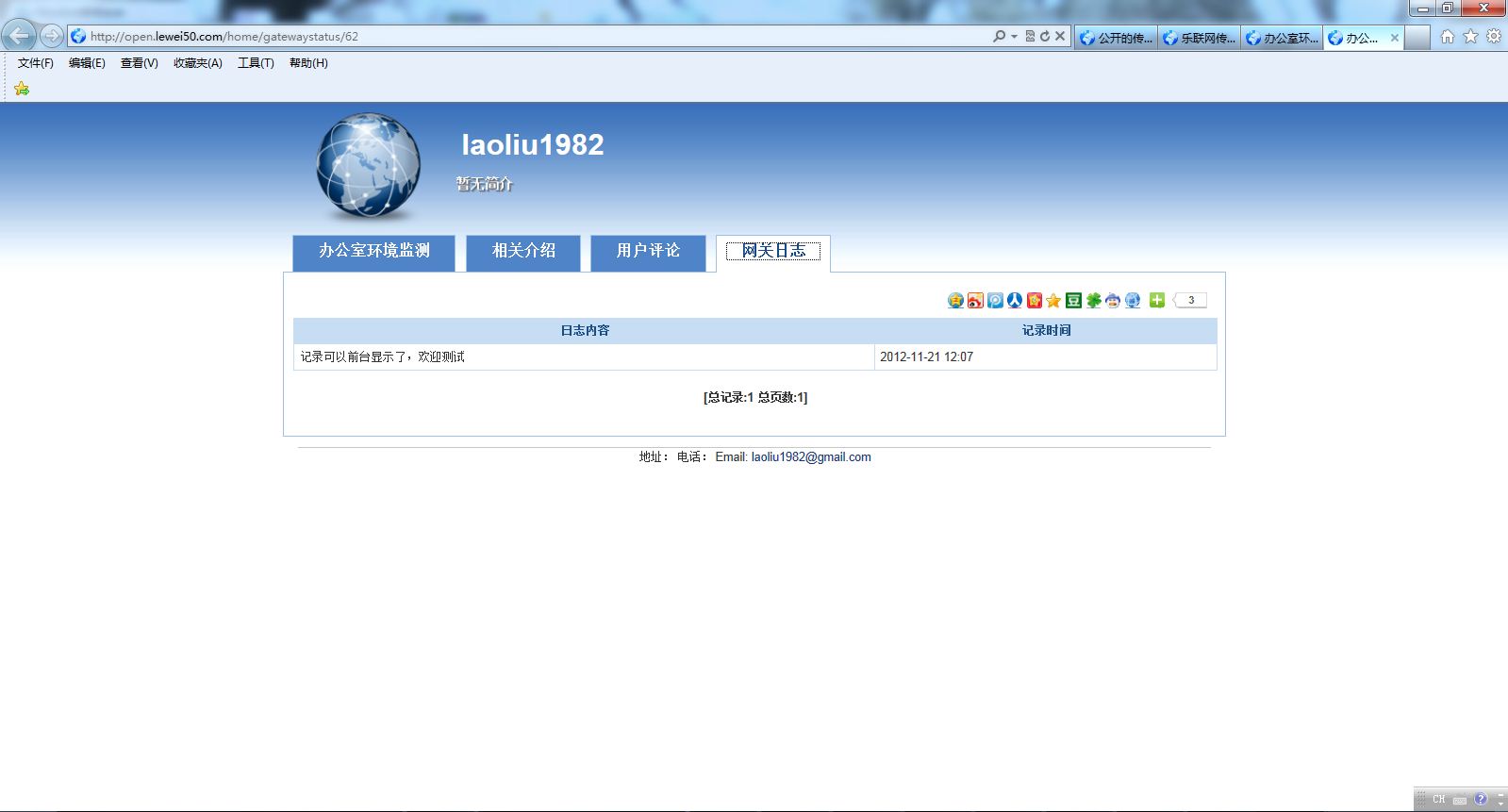Refresh the page using reload icon
The height and width of the screenshot is (812, 1508).
[1045, 36]
